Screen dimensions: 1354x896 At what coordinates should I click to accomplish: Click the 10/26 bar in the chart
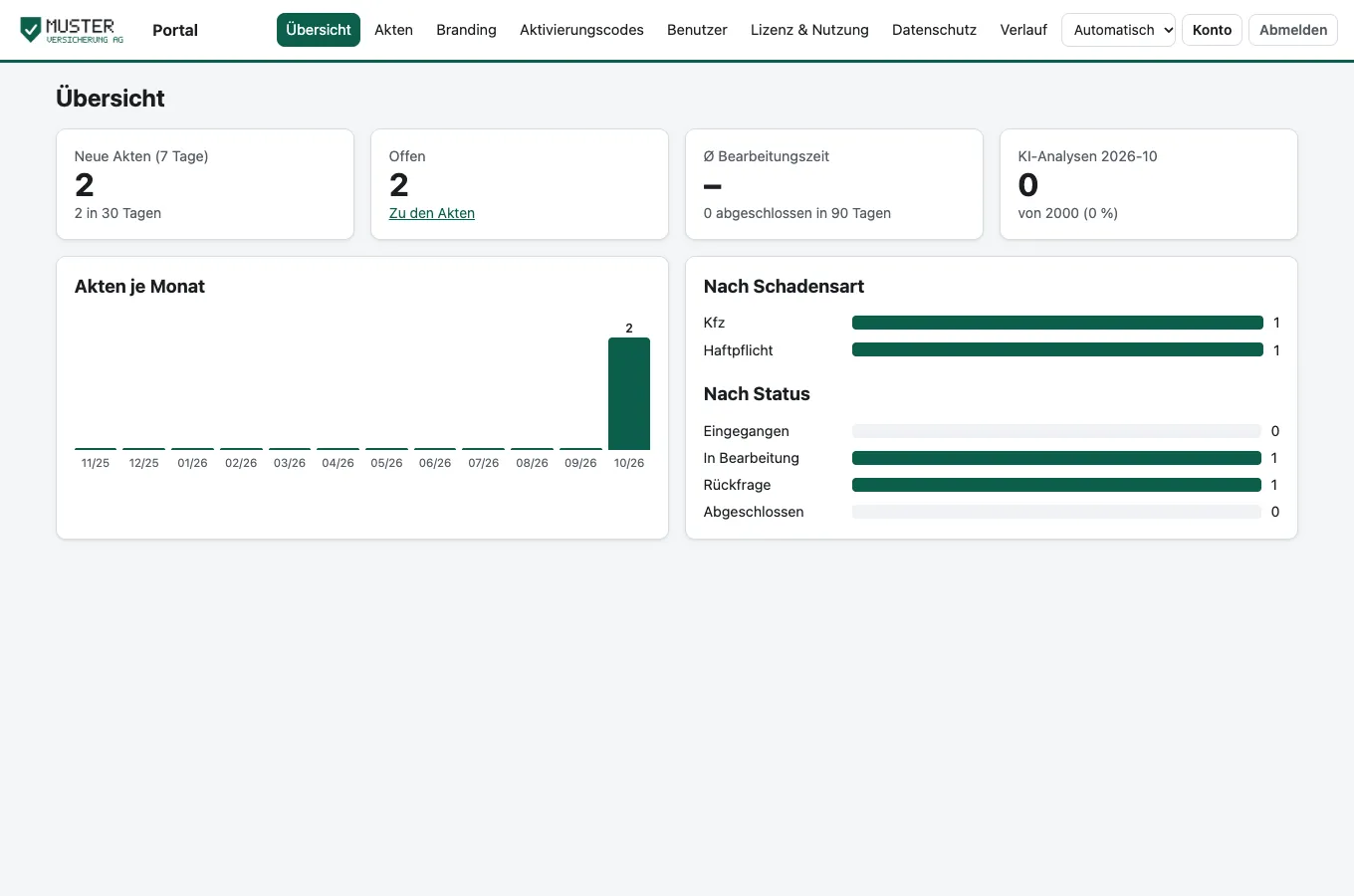click(x=629, y=393)
